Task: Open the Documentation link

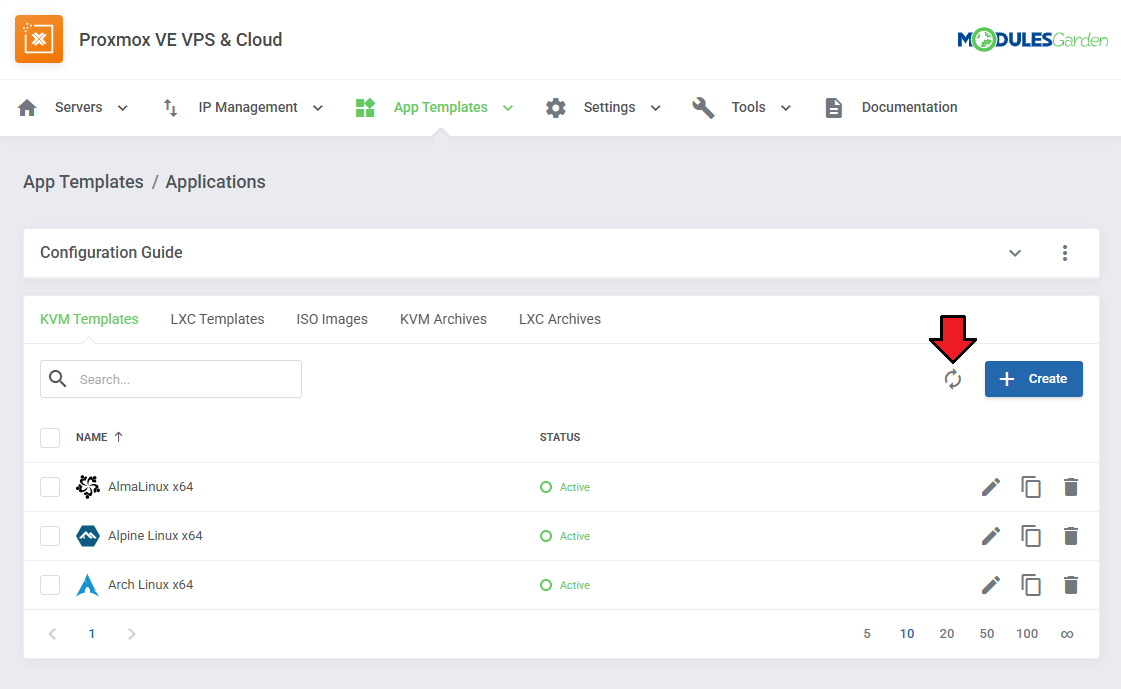Action: tap(908, 108)
